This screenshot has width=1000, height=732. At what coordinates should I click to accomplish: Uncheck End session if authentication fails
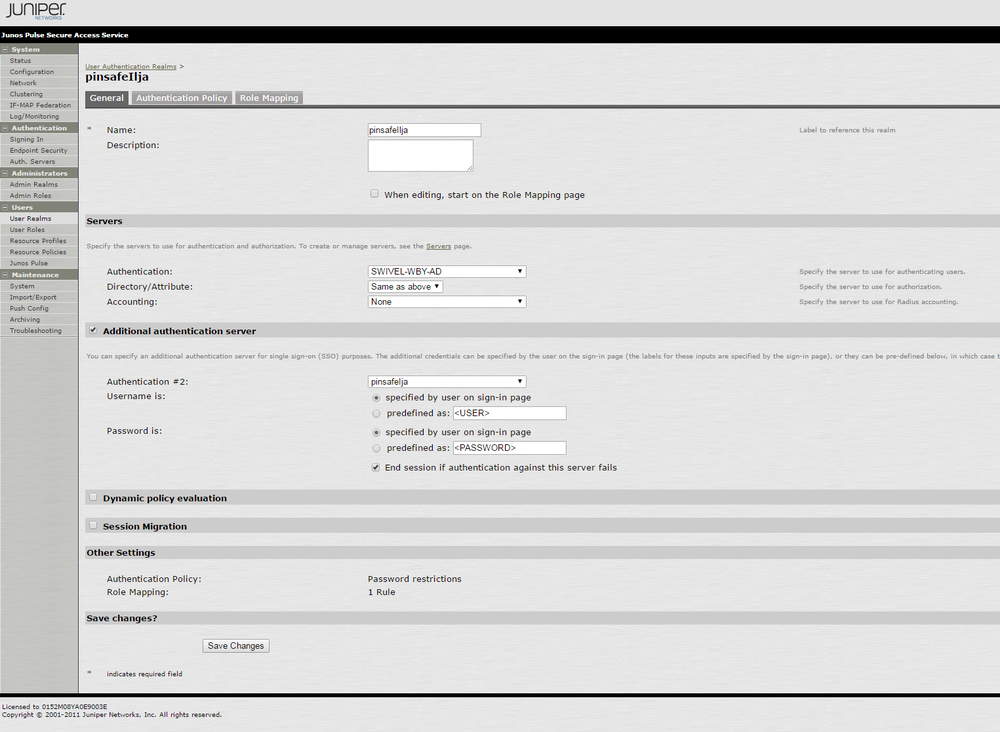[x=375, y=467]
